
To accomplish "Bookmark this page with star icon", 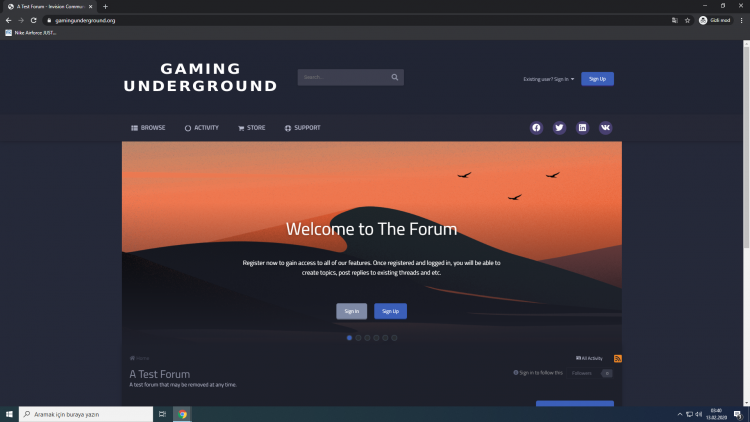I will tap(687, 20).
